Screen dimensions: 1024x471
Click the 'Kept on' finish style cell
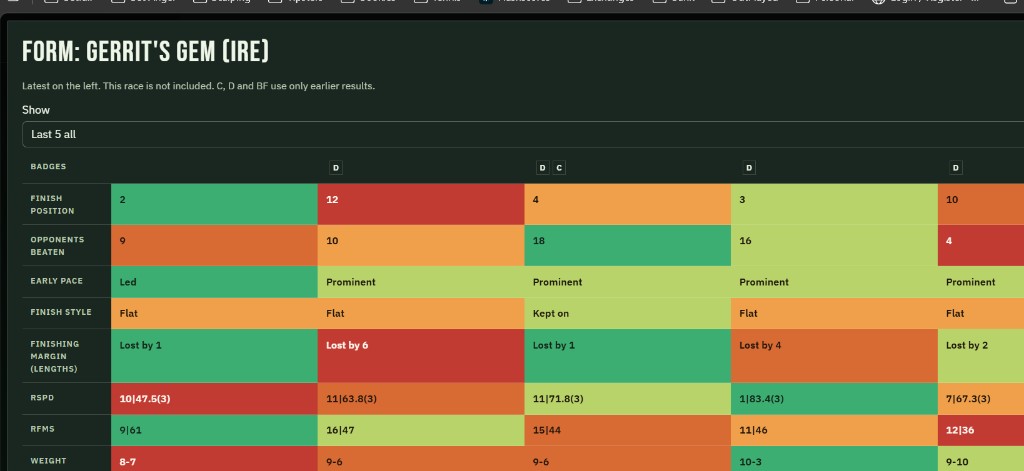[628, 313]
